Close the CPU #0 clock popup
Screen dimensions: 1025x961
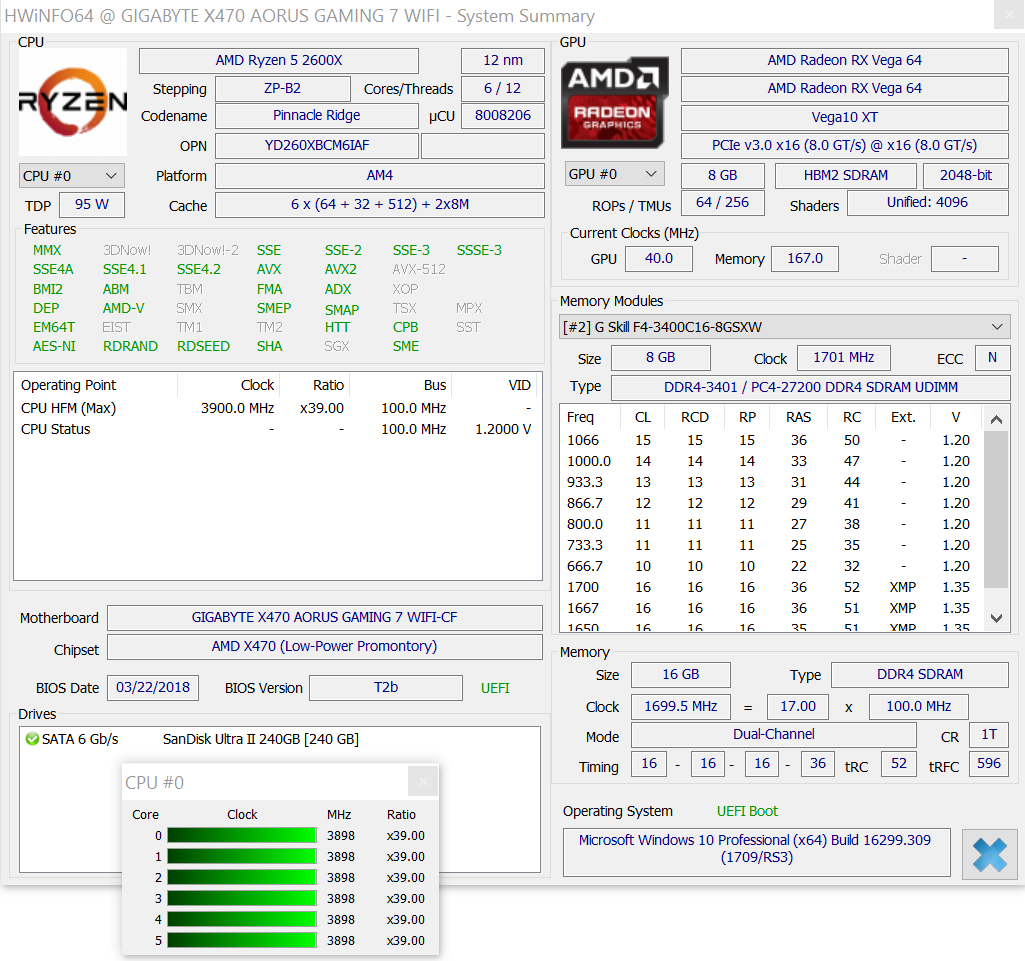[x=423, y=781]
